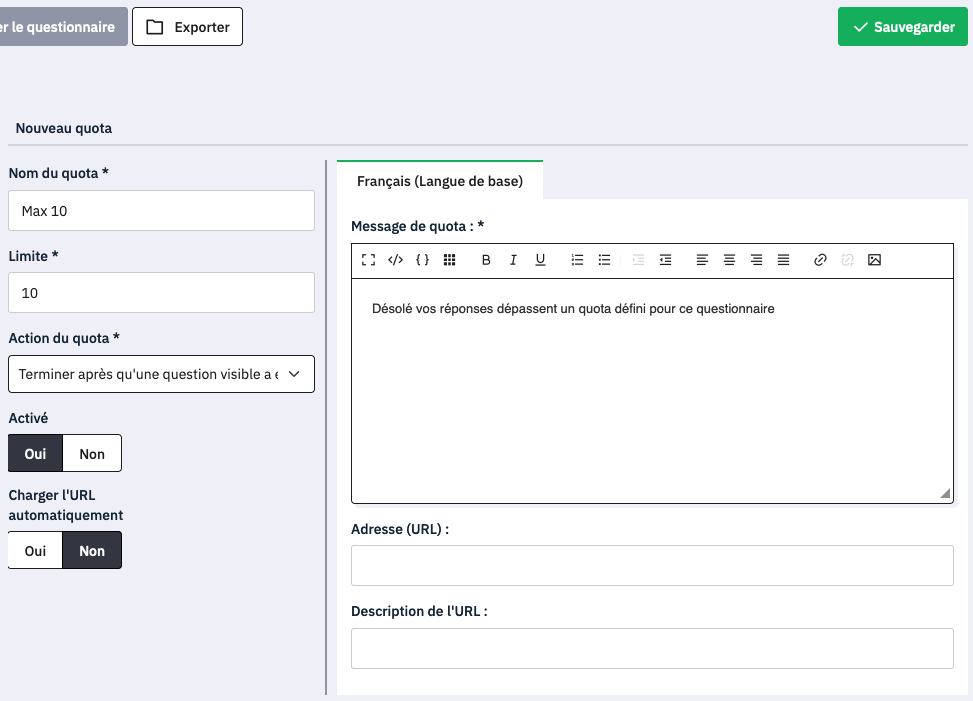Enable automatic URL loading with Oui

36,551
